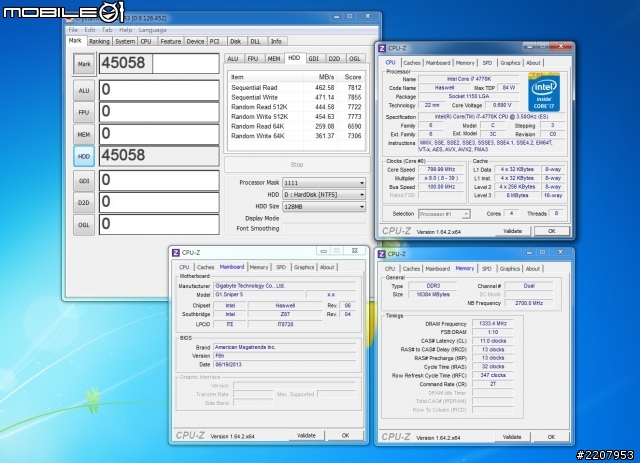
Task: Select the MEM results sub-tab
Action: point(274,59)
